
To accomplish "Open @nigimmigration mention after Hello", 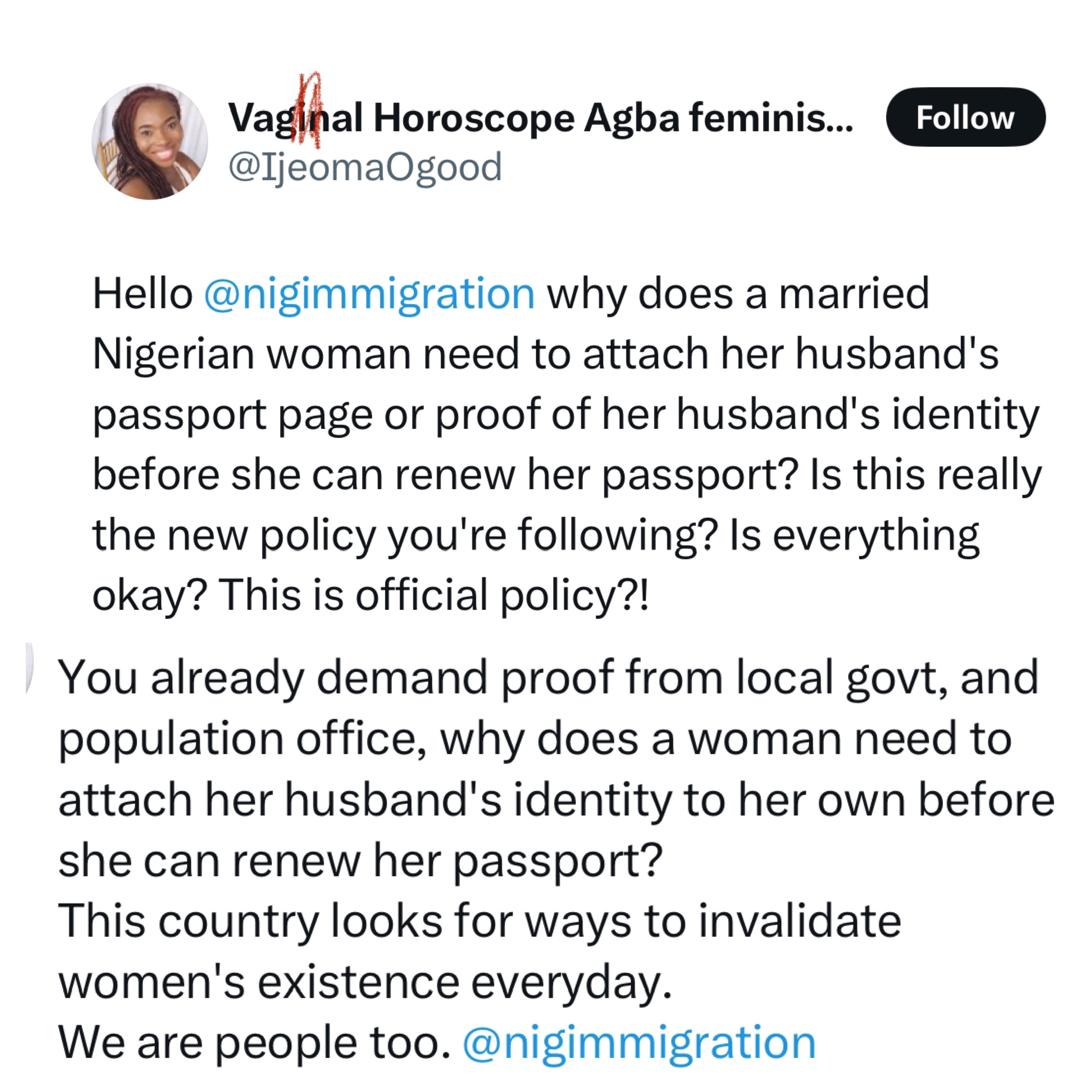I will 369,294.
